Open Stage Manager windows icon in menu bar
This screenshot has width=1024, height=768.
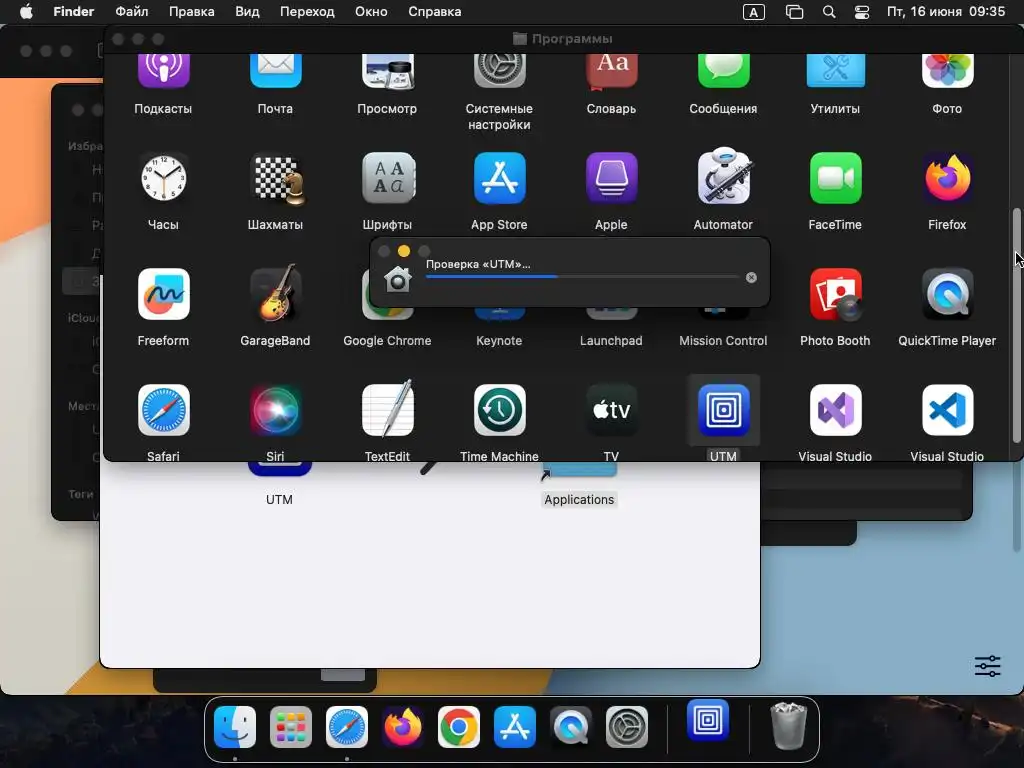(x=794, y=12)
